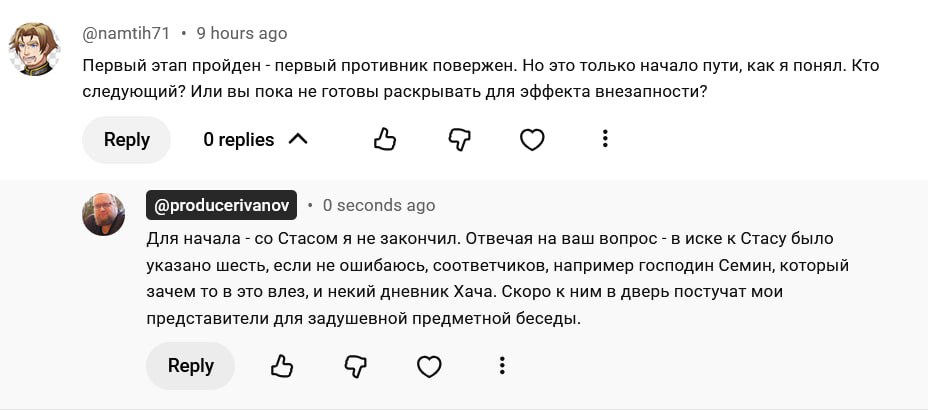Like the comment by @namtih71
Screen dimensions: 928x411
point(385,140)
